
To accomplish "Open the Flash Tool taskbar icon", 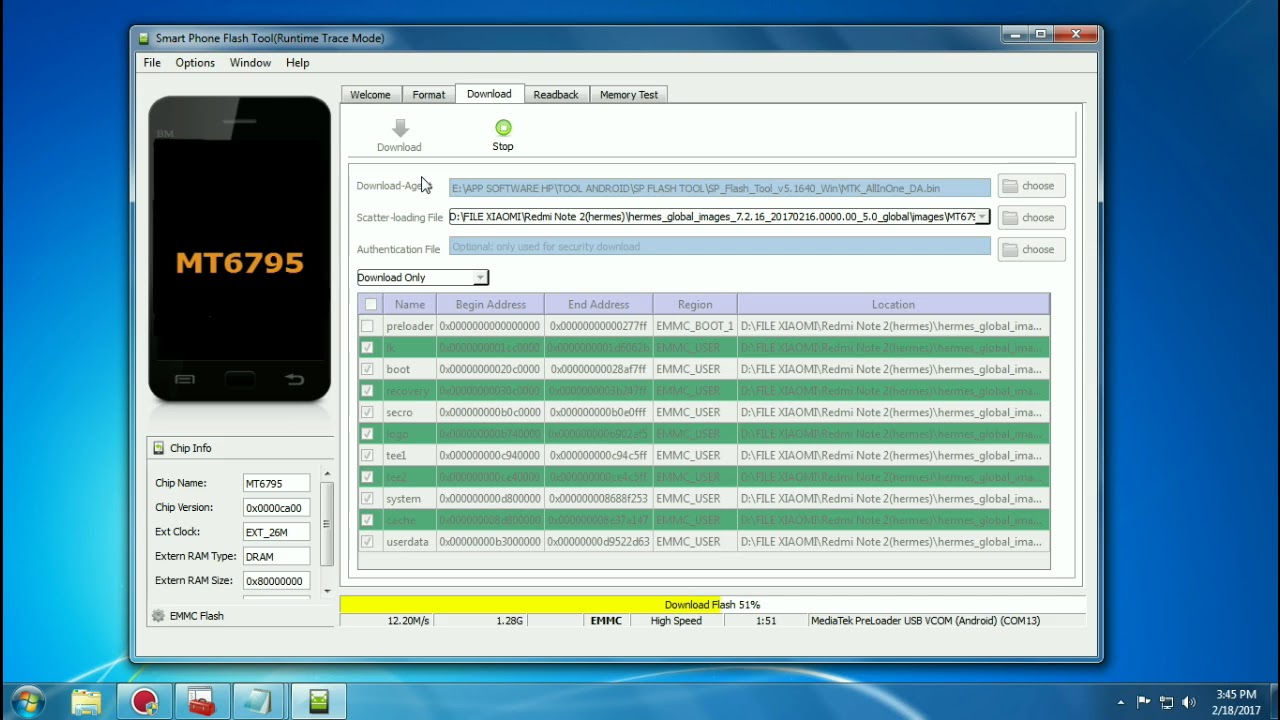I will pyautogui.click(x=318, y=702).
